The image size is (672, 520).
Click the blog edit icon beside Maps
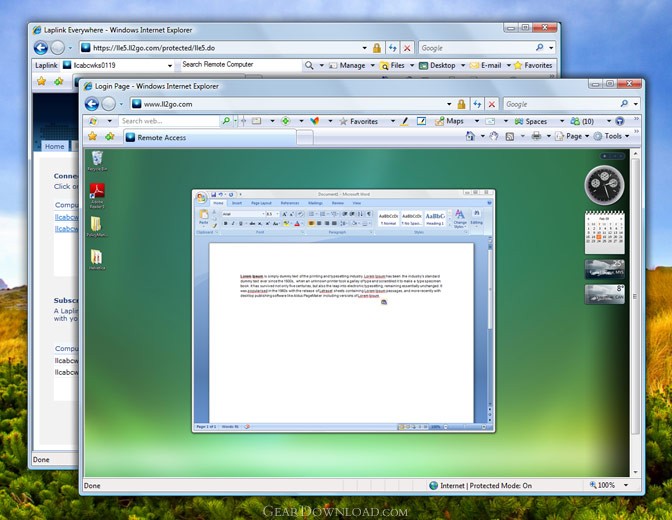[422, 121]
